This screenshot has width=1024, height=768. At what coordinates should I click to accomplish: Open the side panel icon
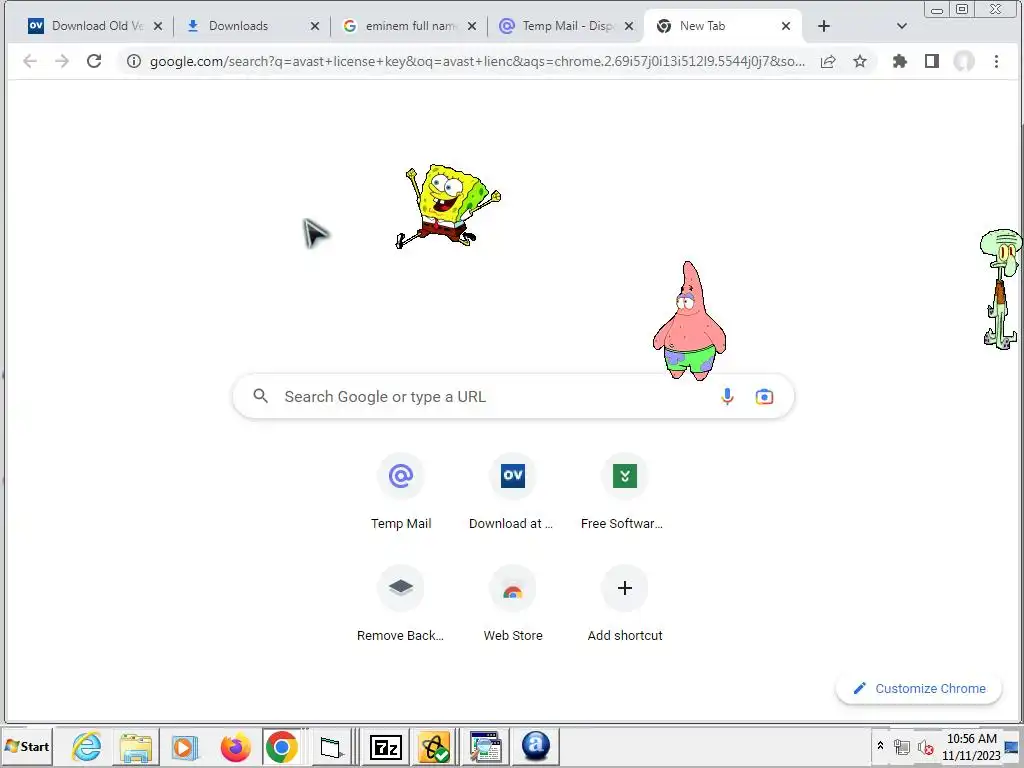[x=932, y=61]
